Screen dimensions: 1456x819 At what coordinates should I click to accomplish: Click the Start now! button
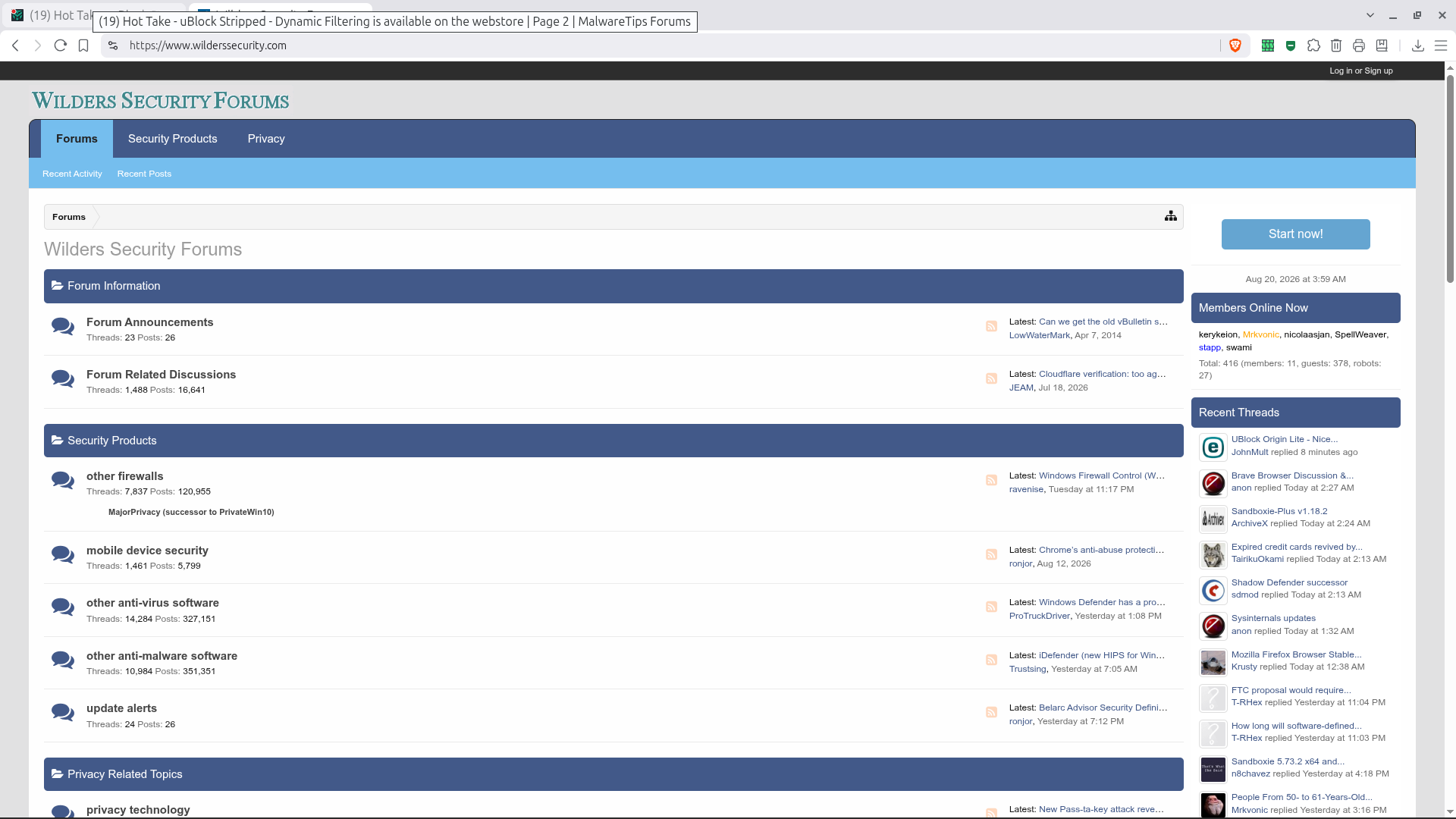pyautogui.click(x=1295, y=234)
